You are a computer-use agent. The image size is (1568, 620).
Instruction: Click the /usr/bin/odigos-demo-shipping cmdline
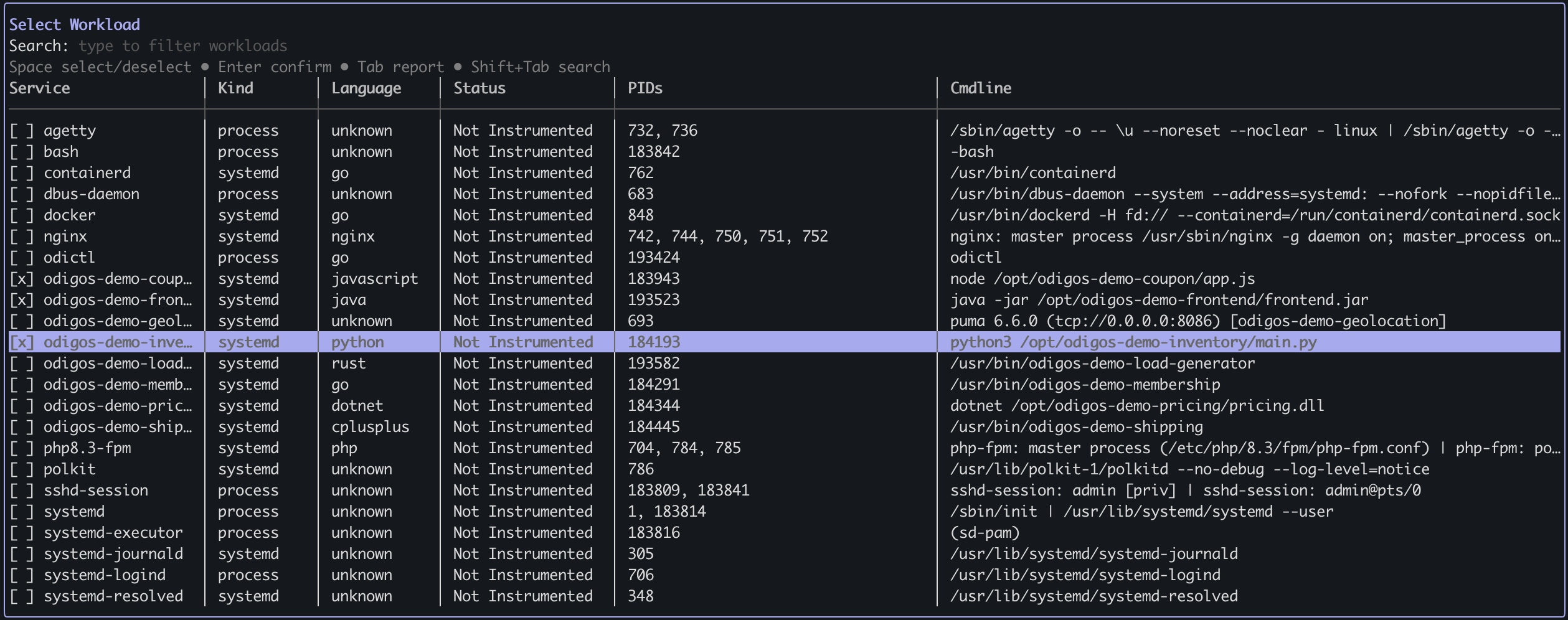(1077, 427)
